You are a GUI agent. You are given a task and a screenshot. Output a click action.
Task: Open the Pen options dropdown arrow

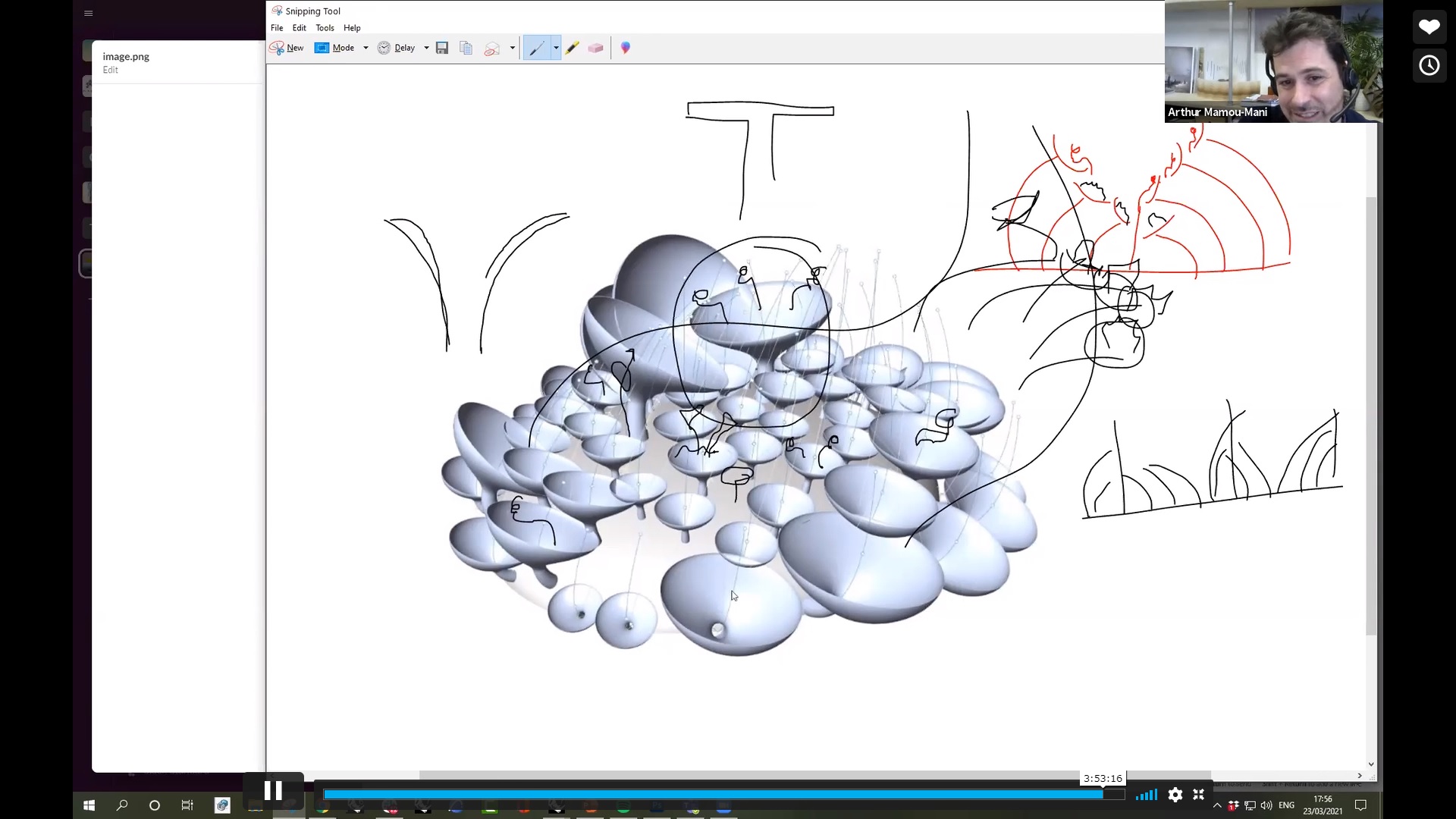556,48
